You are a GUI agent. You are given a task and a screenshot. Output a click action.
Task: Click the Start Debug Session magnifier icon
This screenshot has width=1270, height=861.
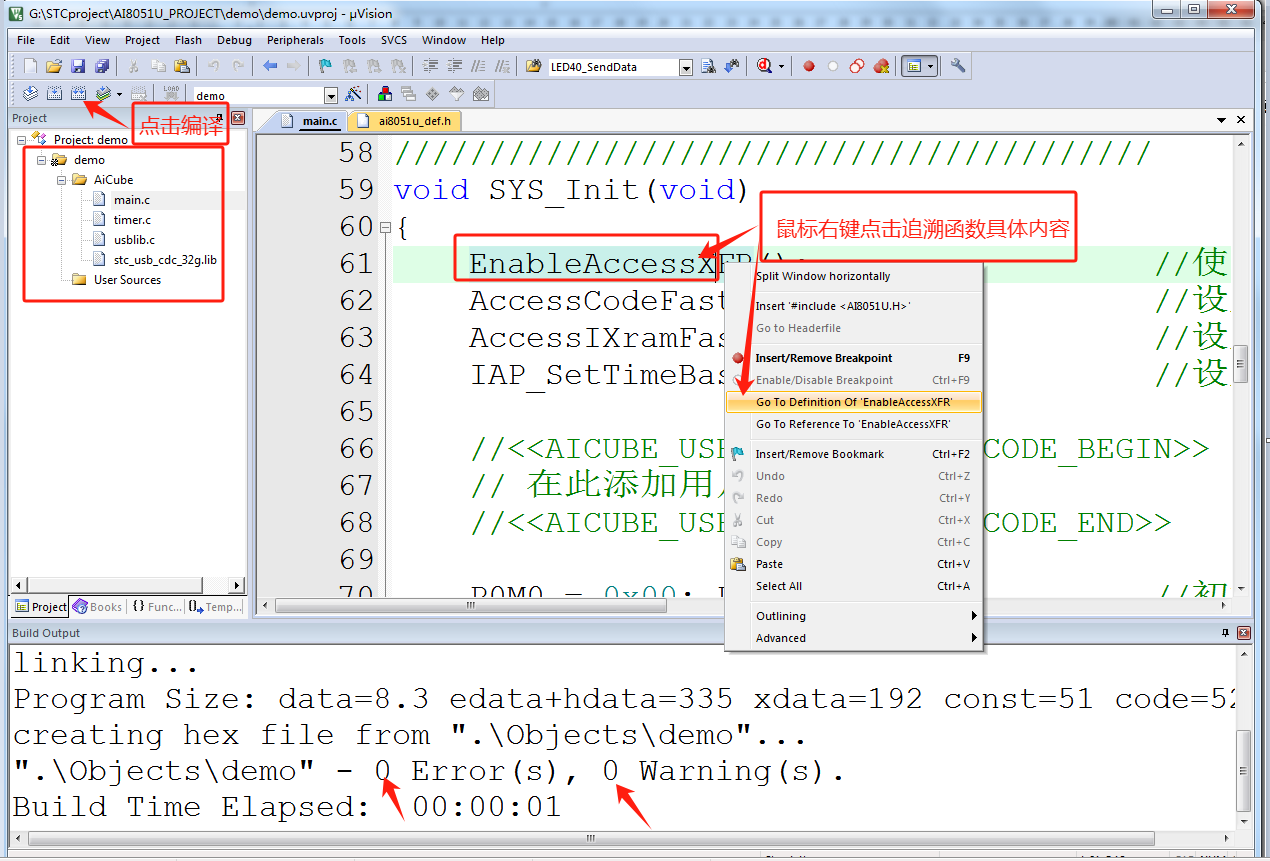(765, 66)
